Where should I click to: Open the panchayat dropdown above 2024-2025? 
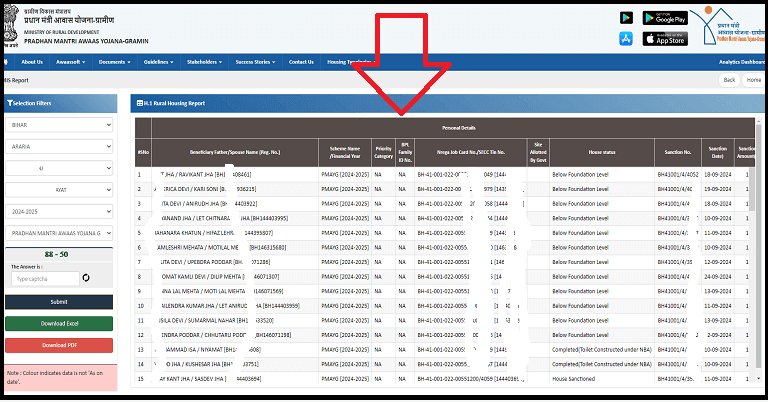tap(59, 189)
